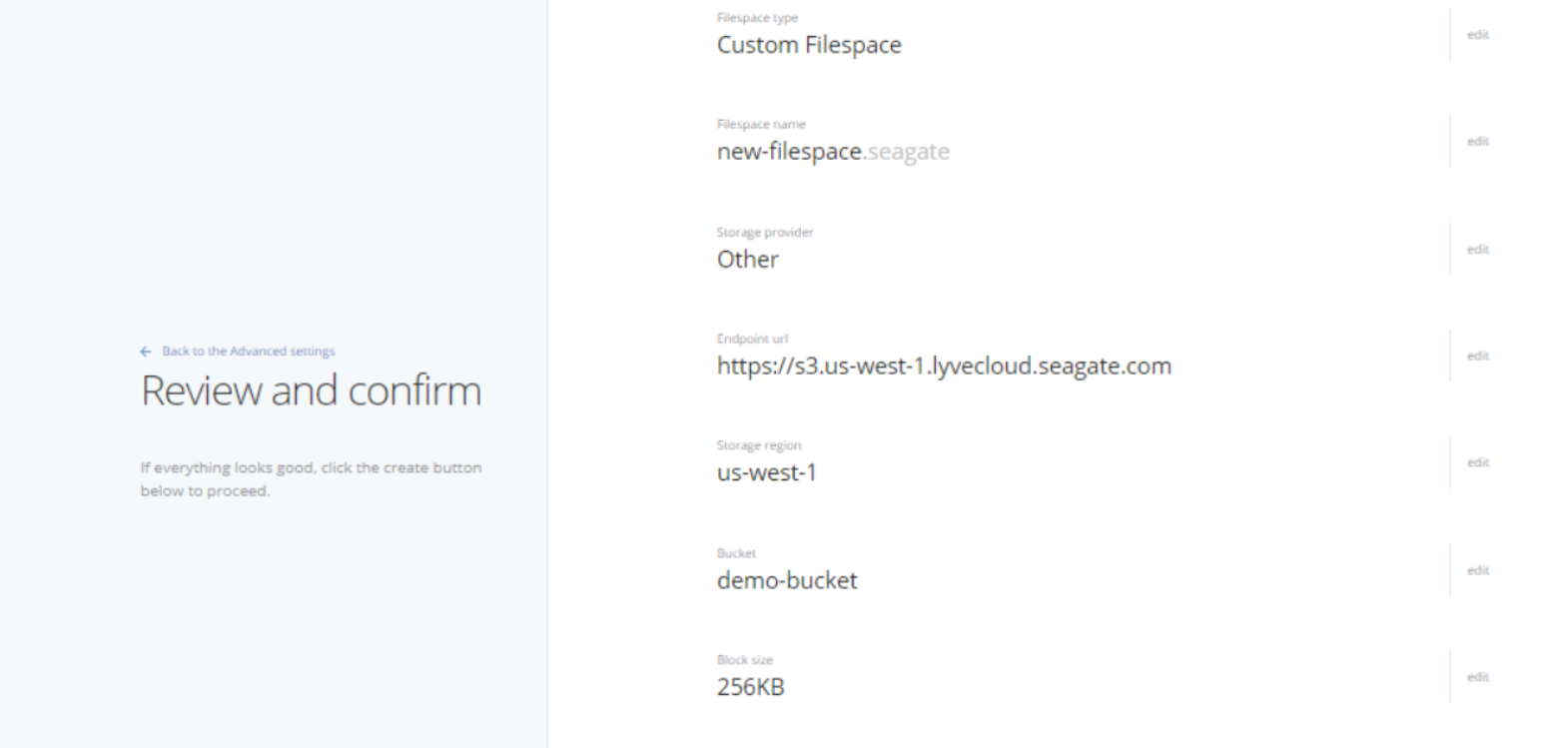Click the create button instruction text
This screenshot has height=748, width=1568.
[311, 479]
